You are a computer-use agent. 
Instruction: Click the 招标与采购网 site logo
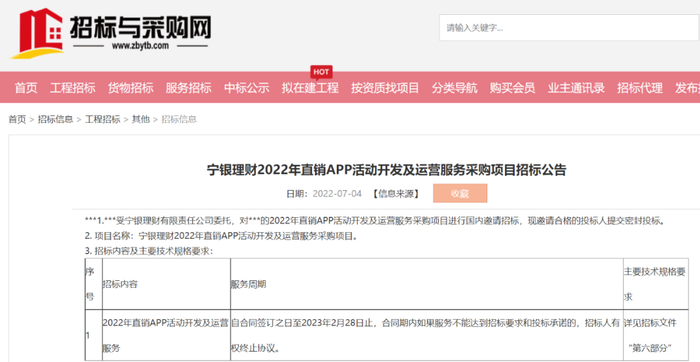[110, 33]
